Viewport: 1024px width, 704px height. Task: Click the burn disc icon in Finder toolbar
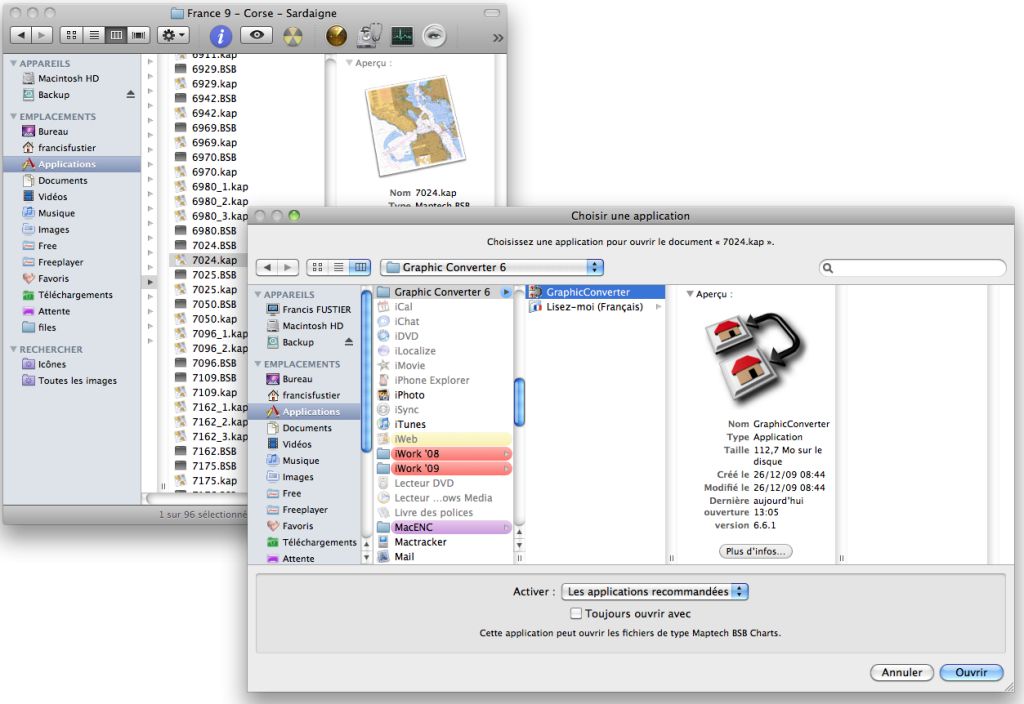[293, 36]
